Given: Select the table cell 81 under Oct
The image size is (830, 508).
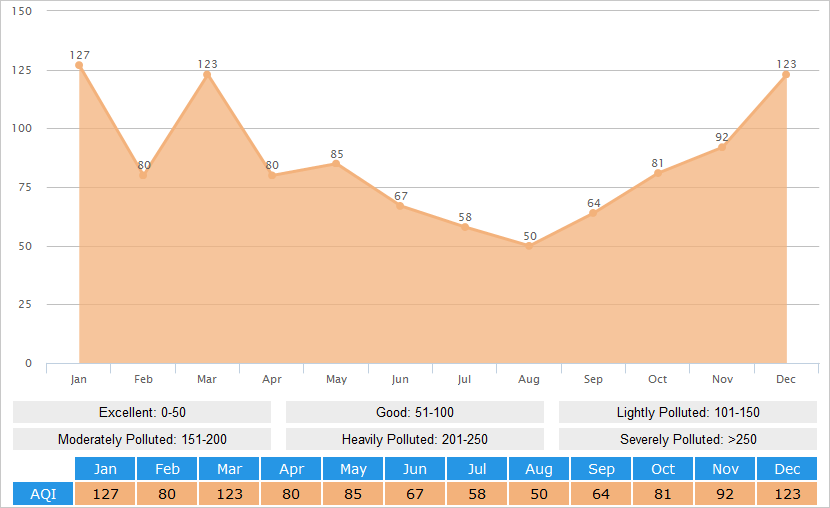Looking at the screenshot, I should [663, 494].
